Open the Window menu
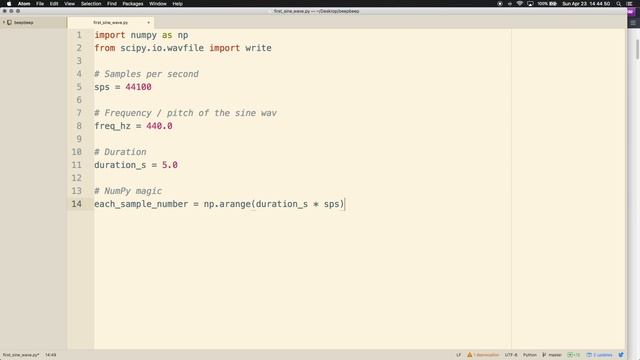The height and width of the screenshot is (360, 640). coord(158,4)
